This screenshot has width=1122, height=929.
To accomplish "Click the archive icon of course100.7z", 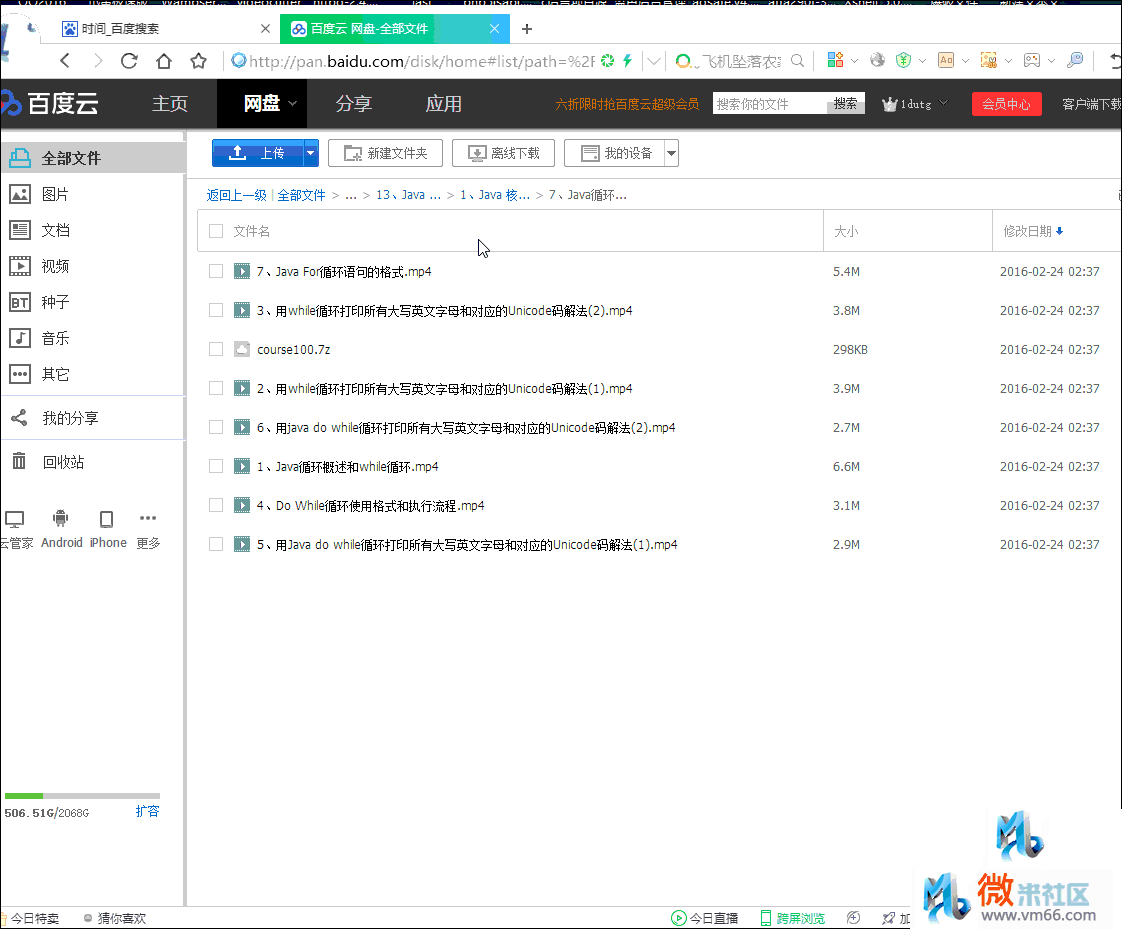I will (242, 349).
